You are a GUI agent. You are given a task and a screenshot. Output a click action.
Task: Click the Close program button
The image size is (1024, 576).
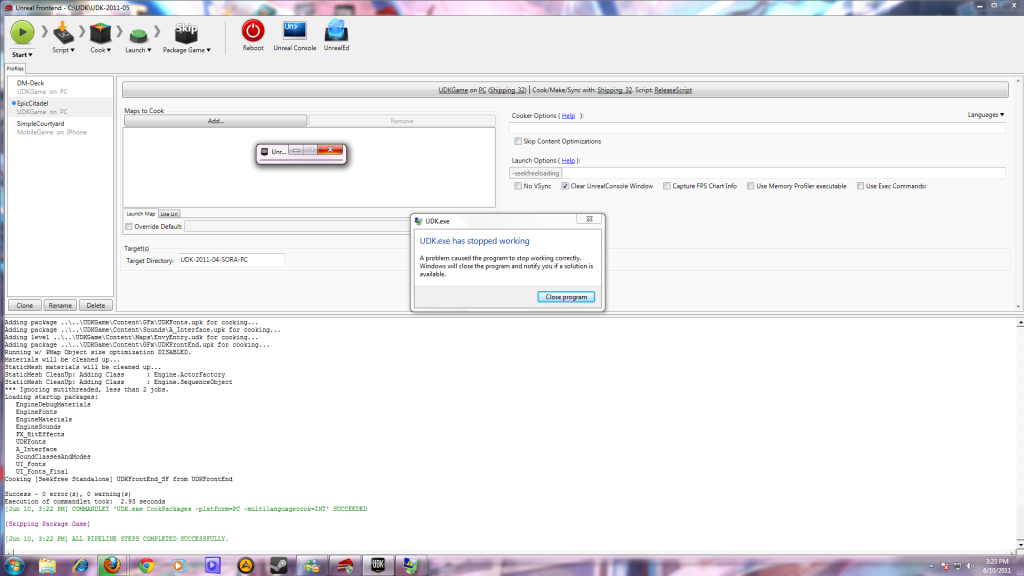[x=566, y=297]
